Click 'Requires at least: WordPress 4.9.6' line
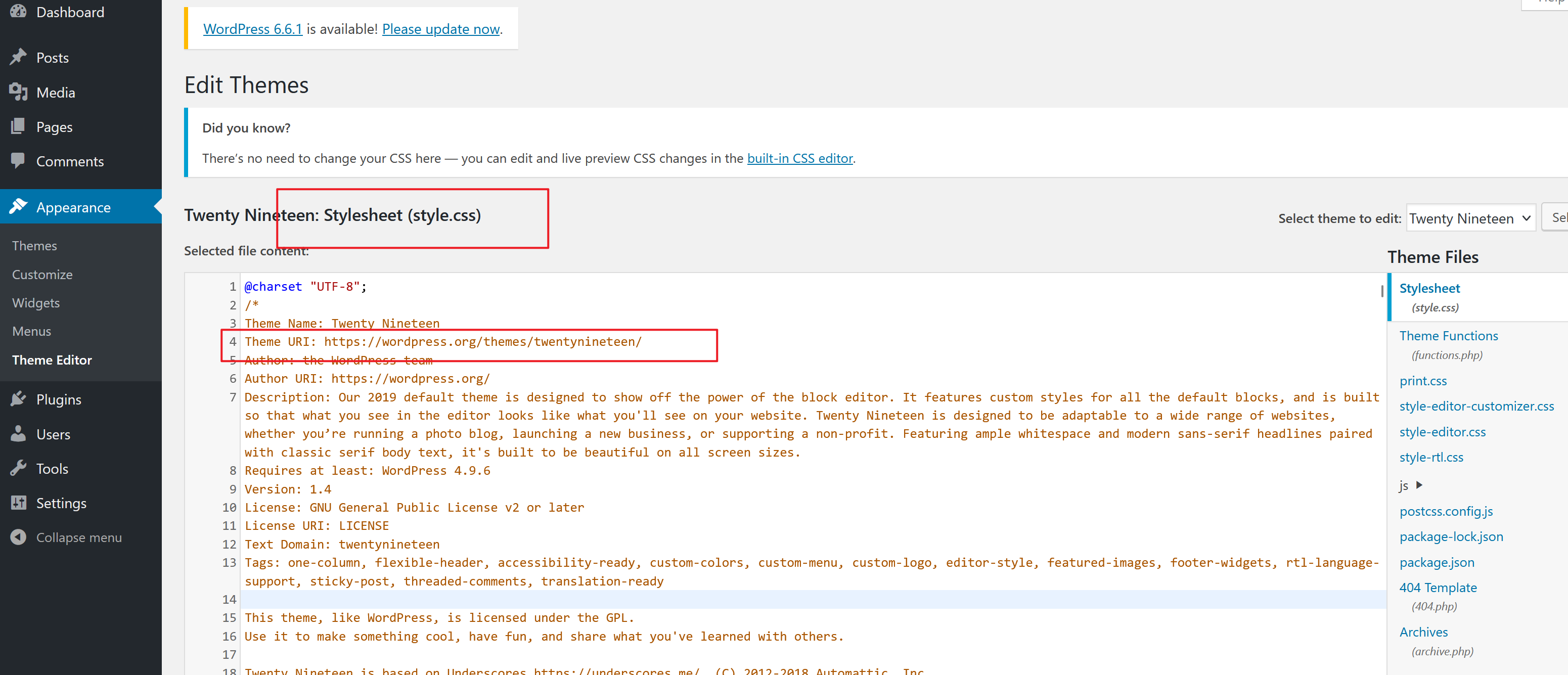This screenshot has height=675, width=1568. click(x=367, y=471)
